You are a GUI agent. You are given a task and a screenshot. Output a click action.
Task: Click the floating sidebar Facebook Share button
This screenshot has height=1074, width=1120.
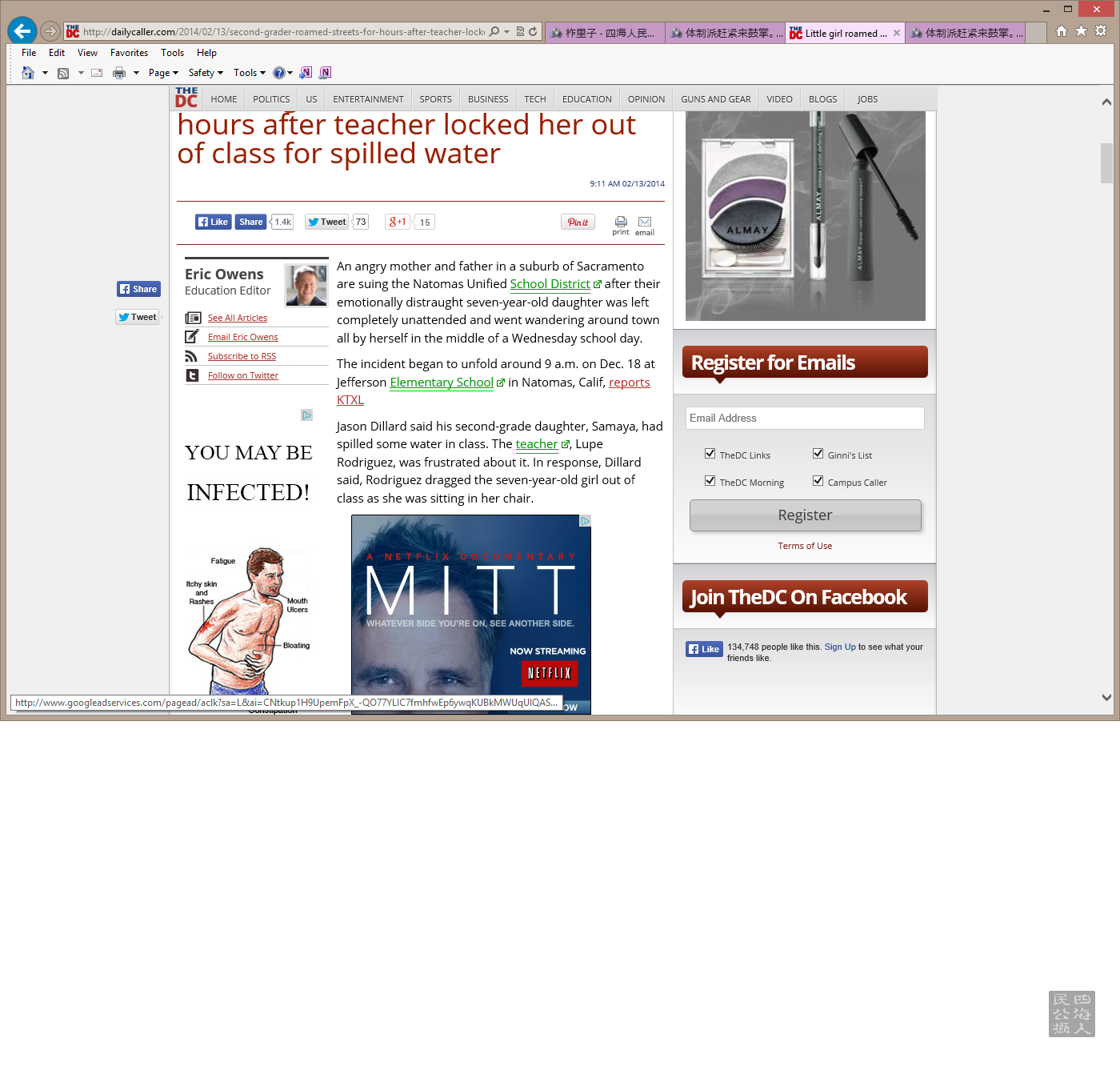pyautogui.click(x=139, y=289)
